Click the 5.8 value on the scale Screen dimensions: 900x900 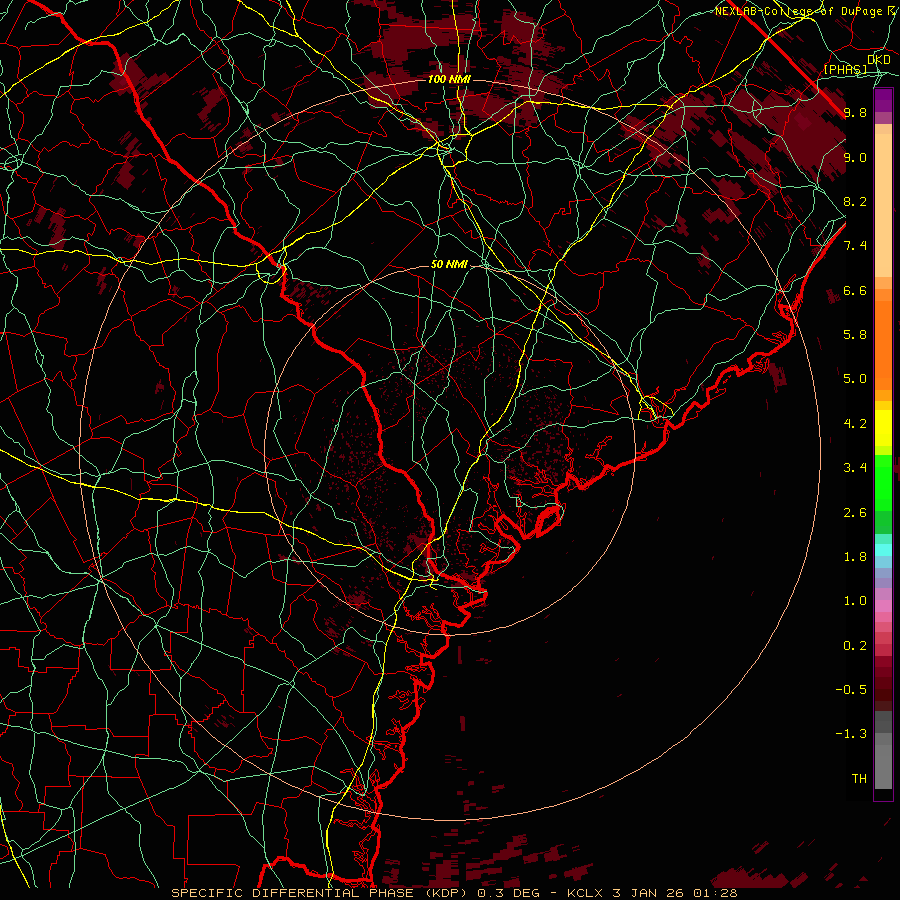coord(855,335)
